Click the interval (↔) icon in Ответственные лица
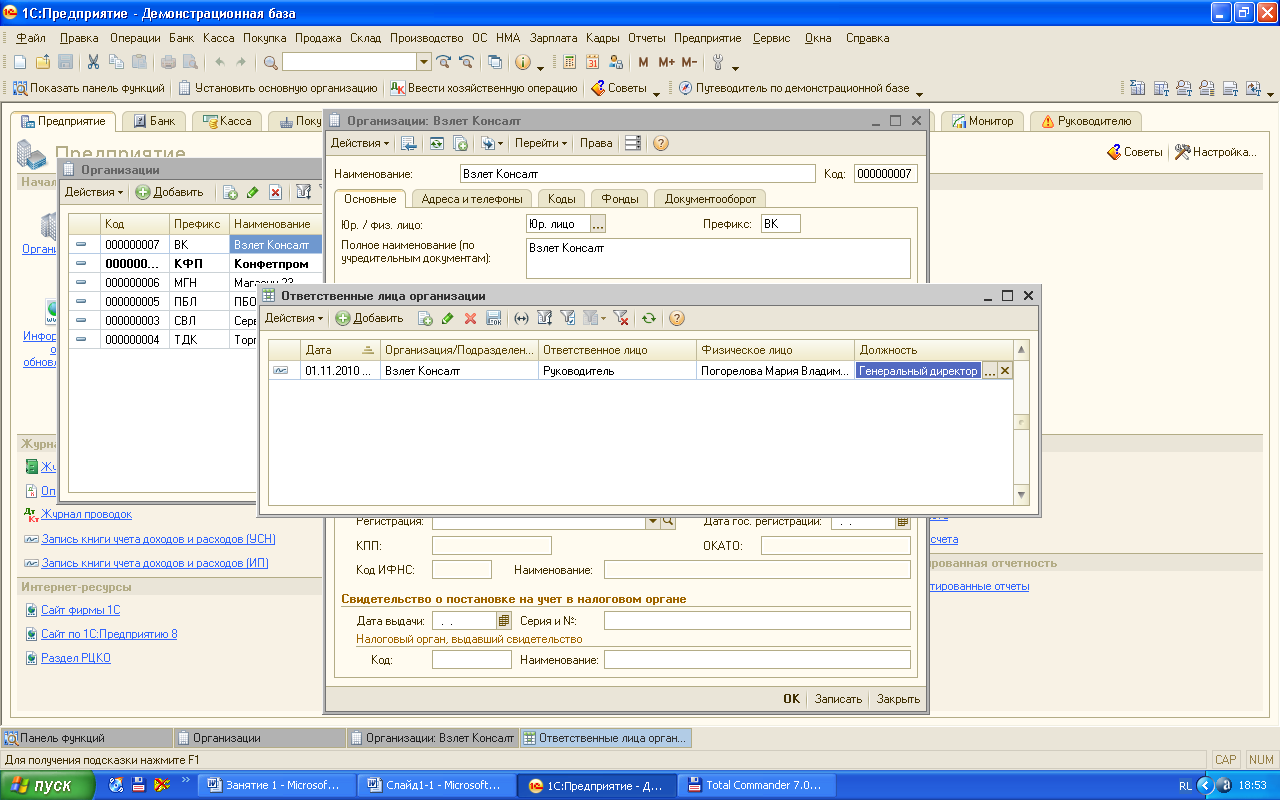The image size is (1280, 800). (521, 318)
